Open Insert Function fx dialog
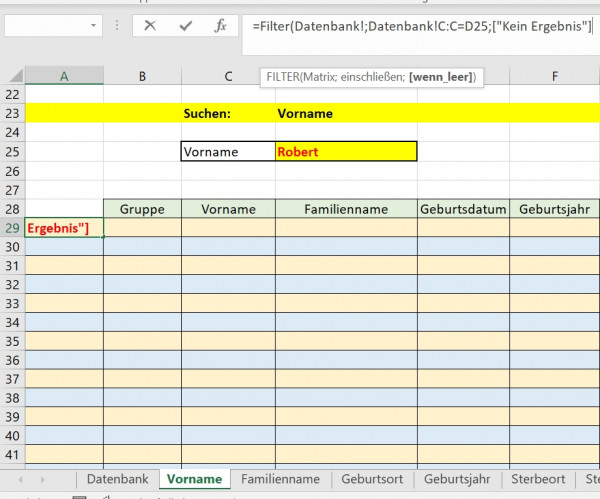Viewport: 600px width, 499px height. pyautogui.click(x=220, y=26)
